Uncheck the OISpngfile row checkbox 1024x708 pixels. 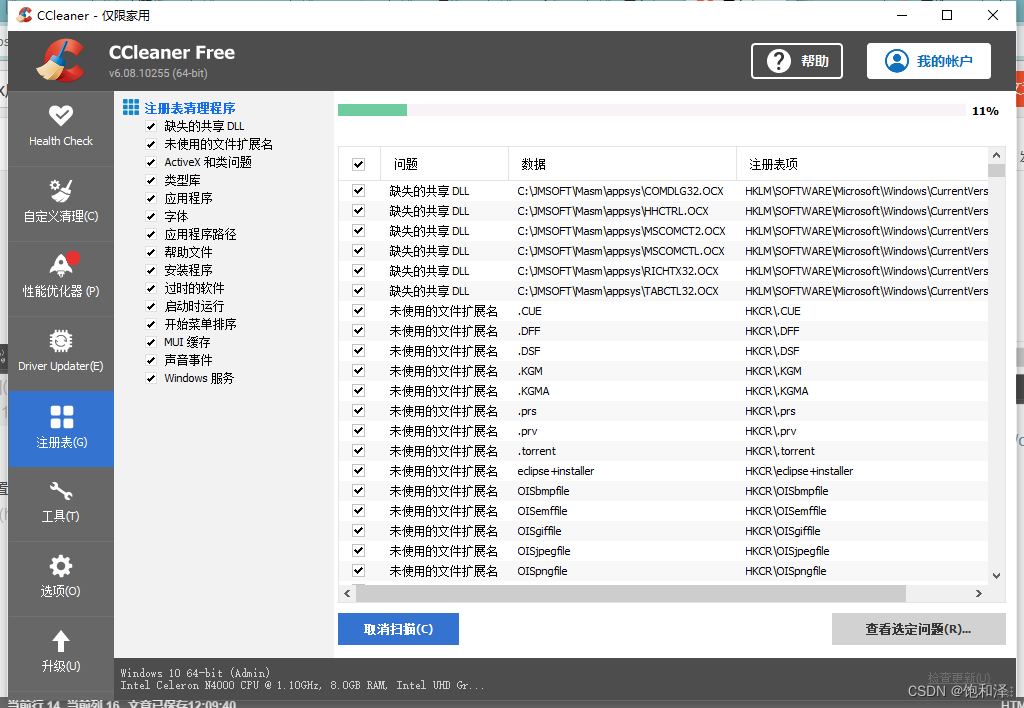pyautogui.click(x=359, y=571)
